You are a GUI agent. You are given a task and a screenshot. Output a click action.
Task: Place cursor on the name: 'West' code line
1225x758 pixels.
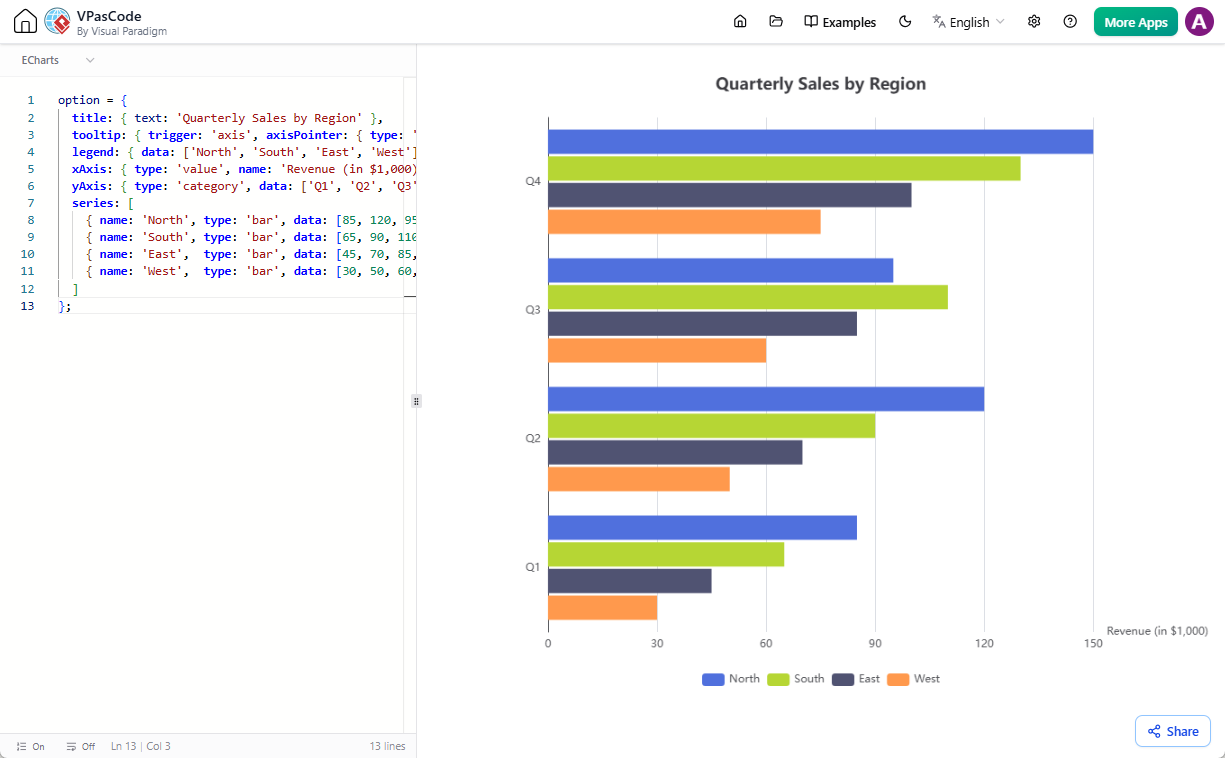(x=251, y=270)
